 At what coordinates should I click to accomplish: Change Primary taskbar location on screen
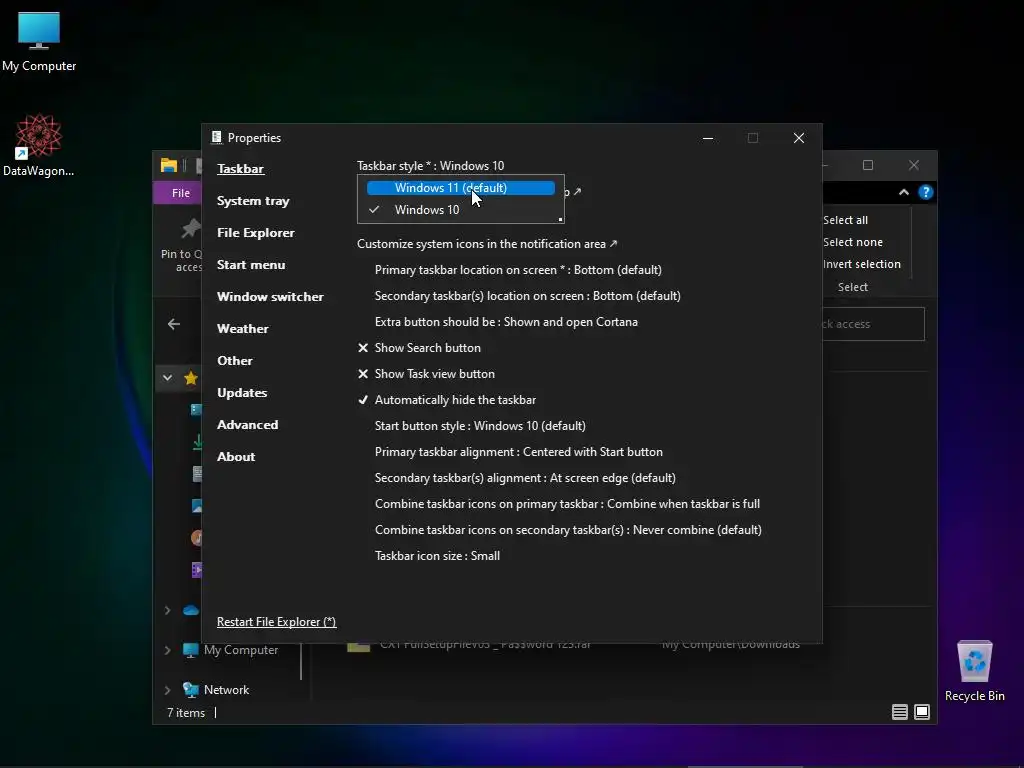(518, 270)
